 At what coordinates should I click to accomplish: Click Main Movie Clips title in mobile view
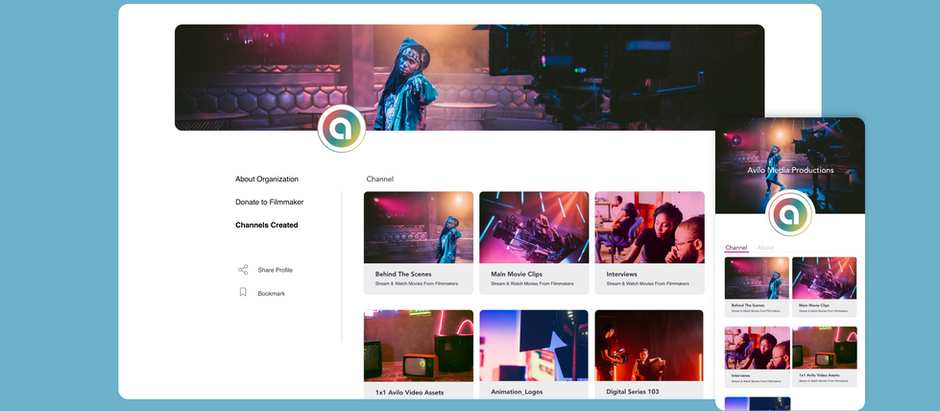(814, 306)
